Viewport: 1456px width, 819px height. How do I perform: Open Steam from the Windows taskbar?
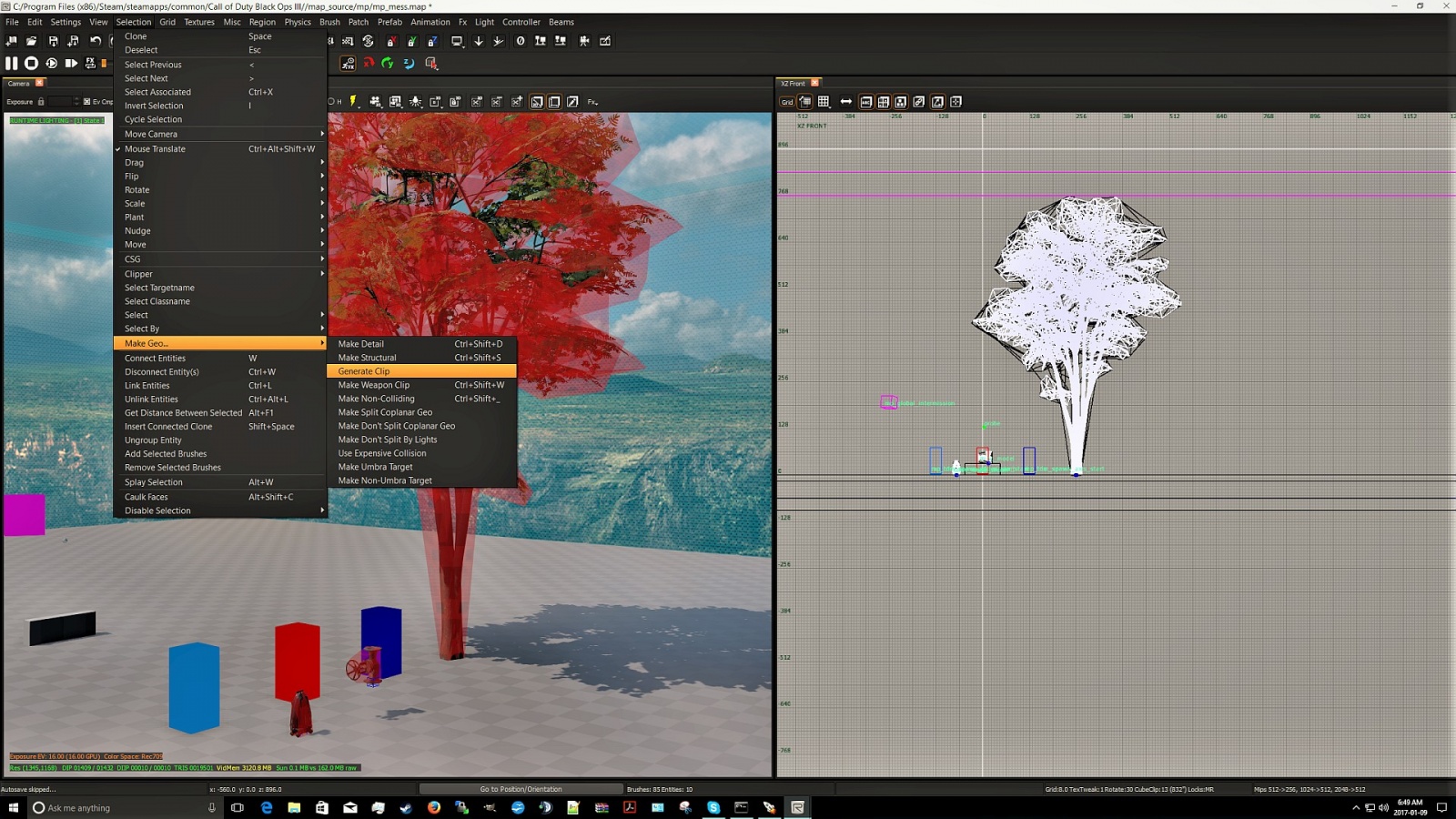tap(406, 807)
